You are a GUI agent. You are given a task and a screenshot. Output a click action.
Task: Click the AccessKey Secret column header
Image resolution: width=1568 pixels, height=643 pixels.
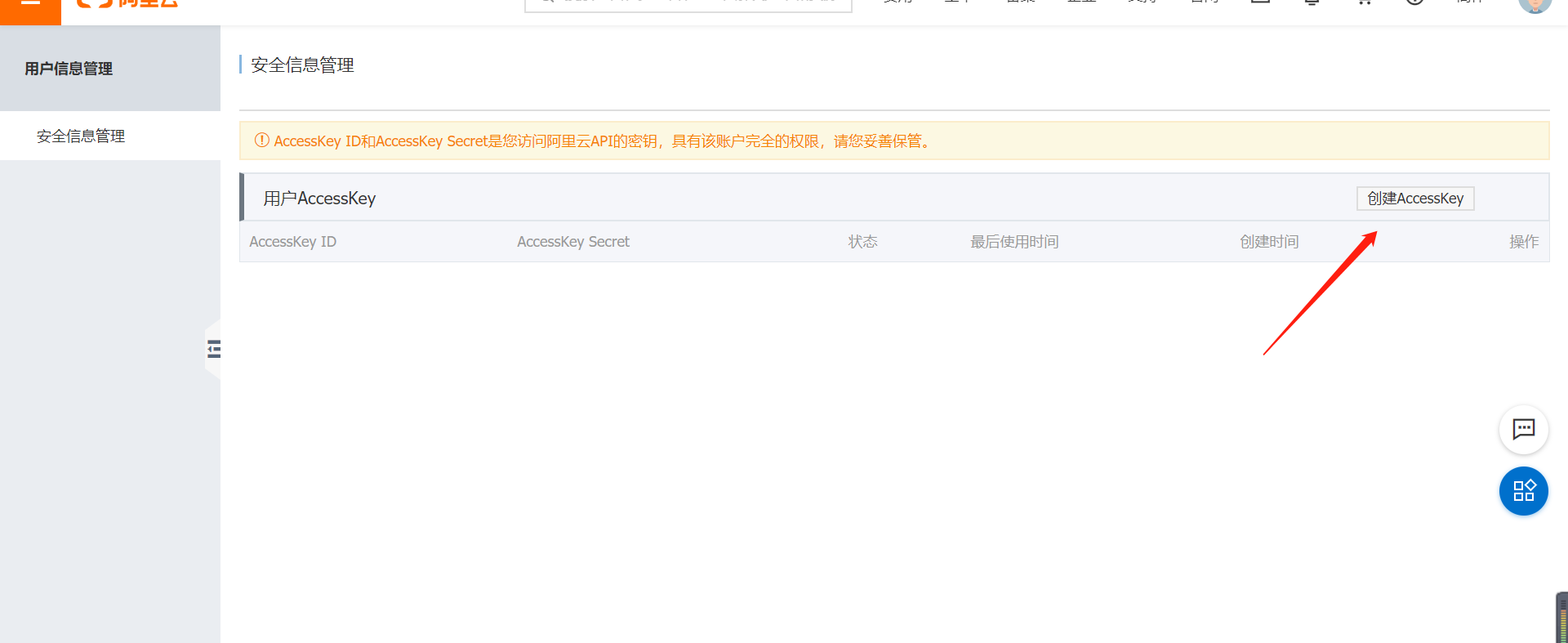(573, 242)
